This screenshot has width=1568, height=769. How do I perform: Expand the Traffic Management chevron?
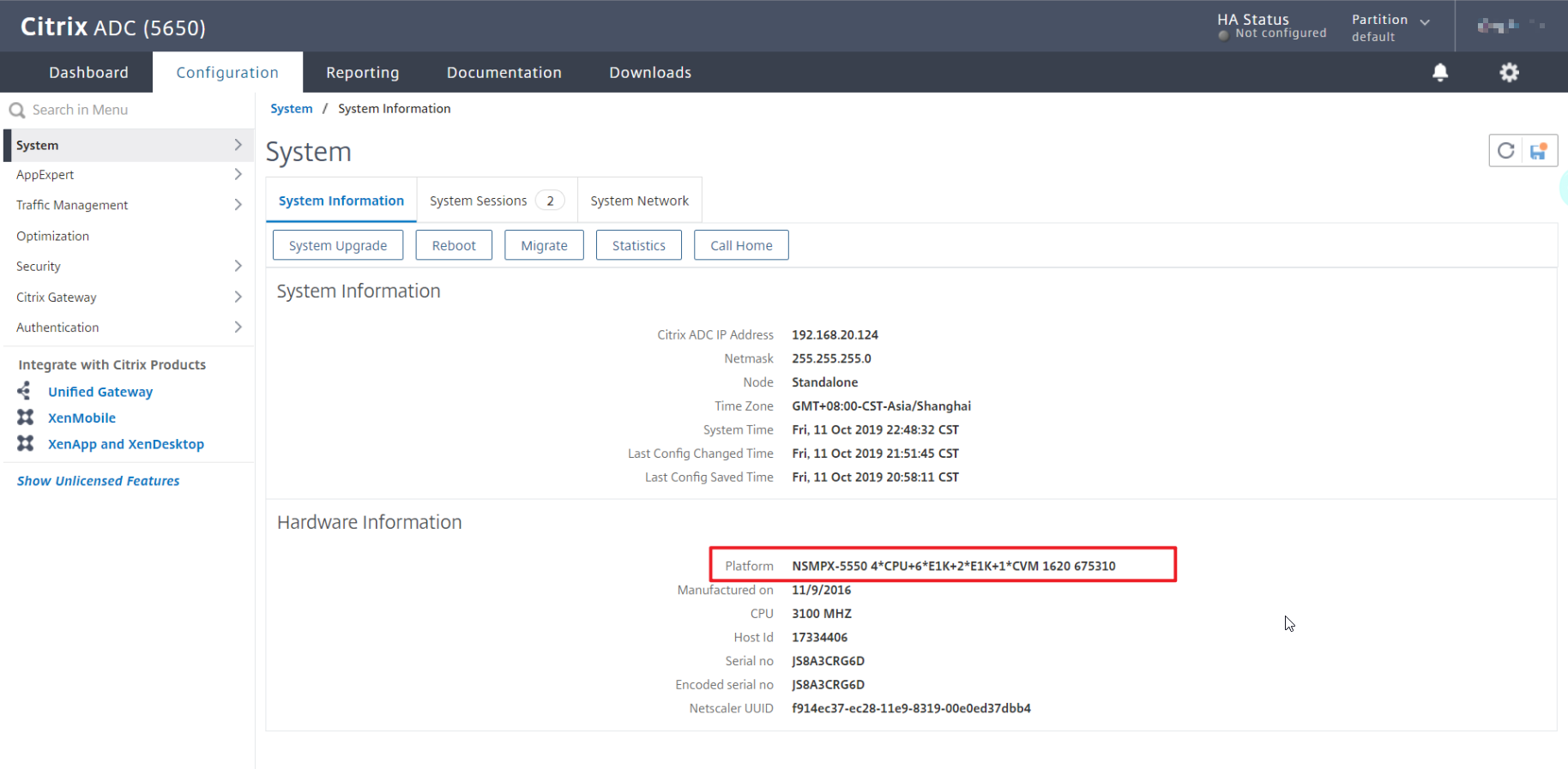(238, 205)
